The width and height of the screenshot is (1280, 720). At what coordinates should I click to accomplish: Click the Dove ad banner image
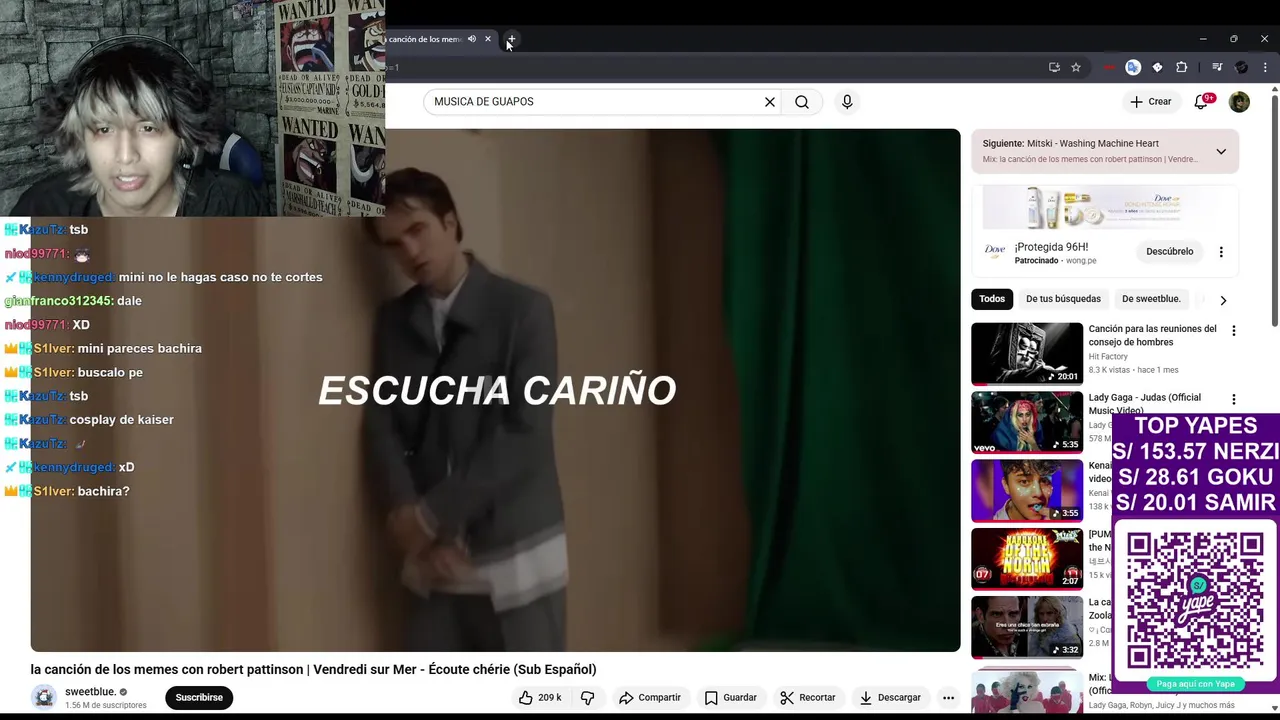tap(1105, 208)
